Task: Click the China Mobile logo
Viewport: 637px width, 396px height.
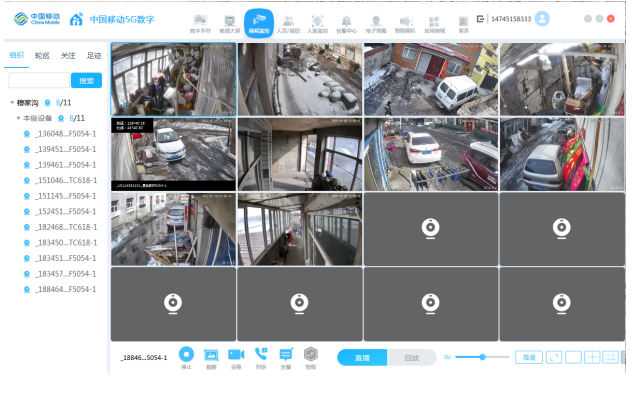Action: click(37, 19)
